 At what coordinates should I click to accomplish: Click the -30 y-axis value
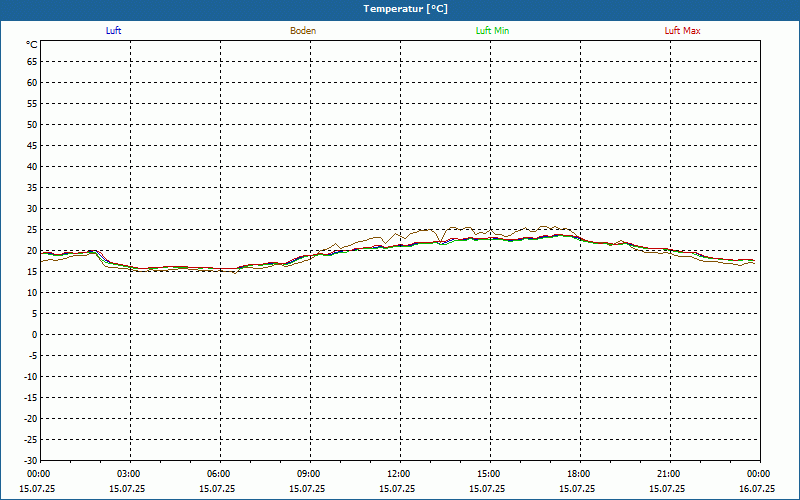[x=31, y=460]
